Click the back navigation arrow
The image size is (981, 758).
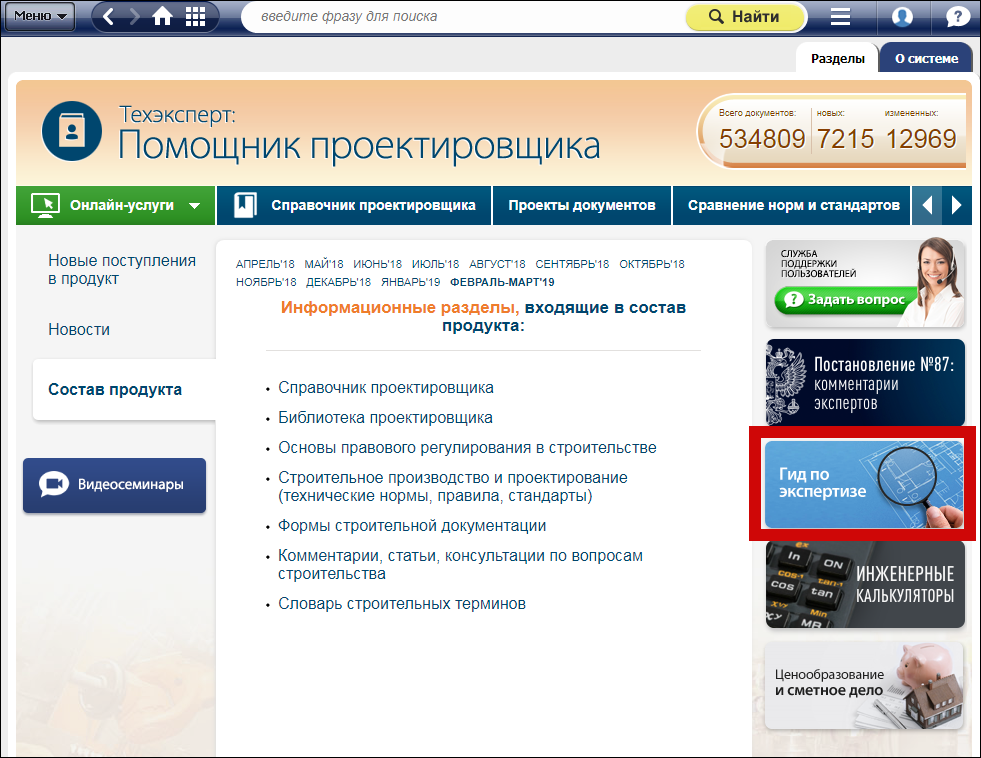point(108,17)
